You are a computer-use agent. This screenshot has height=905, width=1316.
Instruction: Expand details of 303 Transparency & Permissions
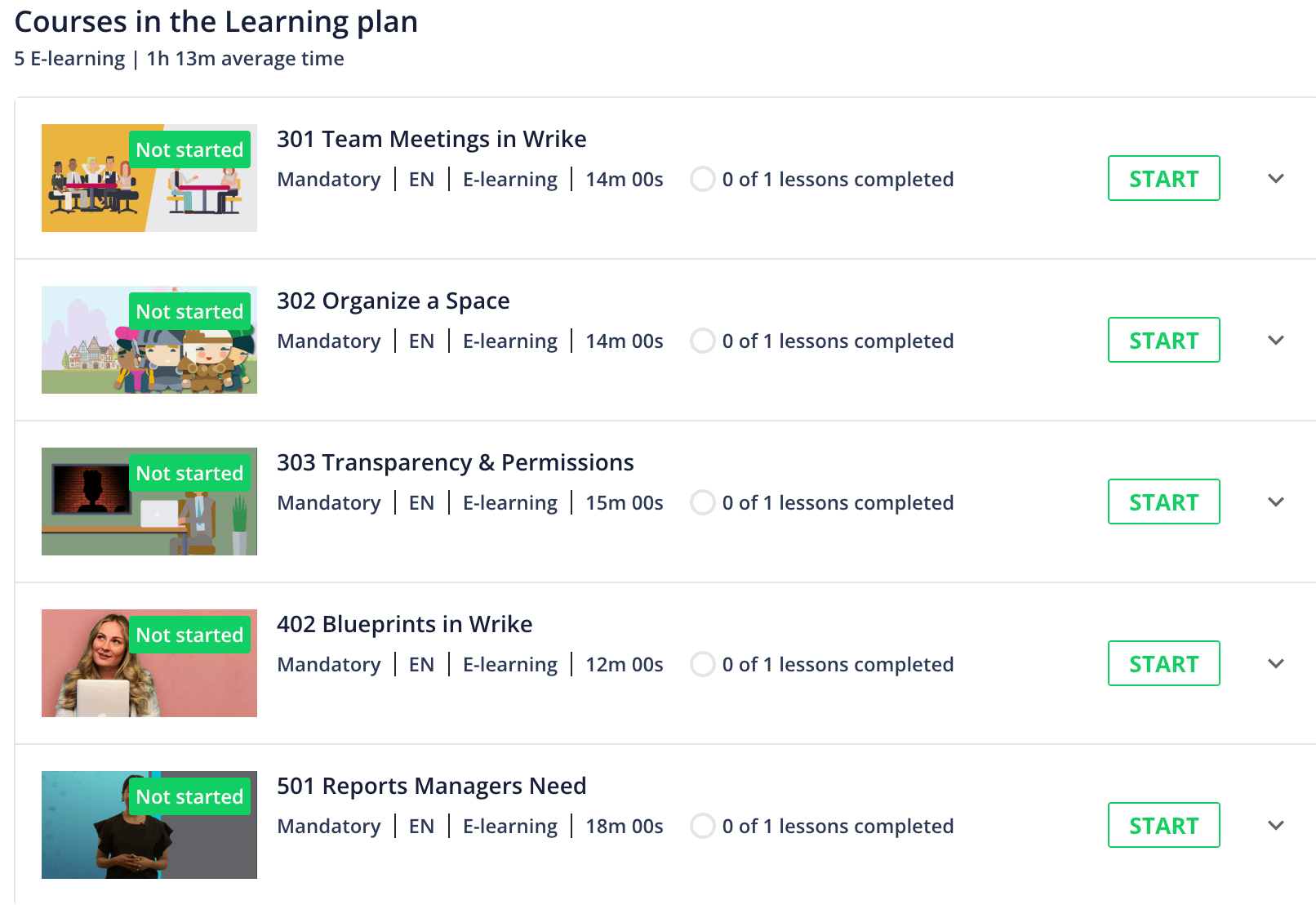[1274, 502]
